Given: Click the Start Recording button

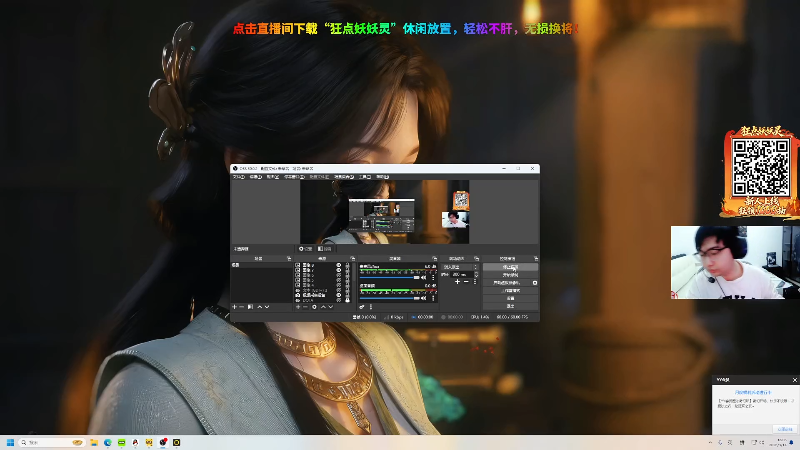Looking at the screenshot, I should [511, 275].
